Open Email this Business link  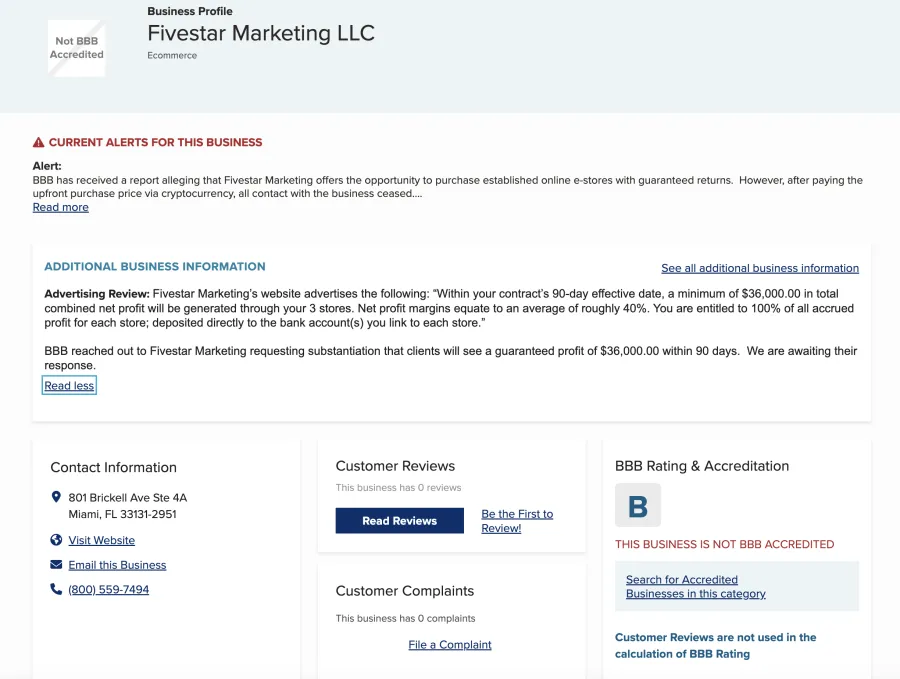[x=117, y=565]
